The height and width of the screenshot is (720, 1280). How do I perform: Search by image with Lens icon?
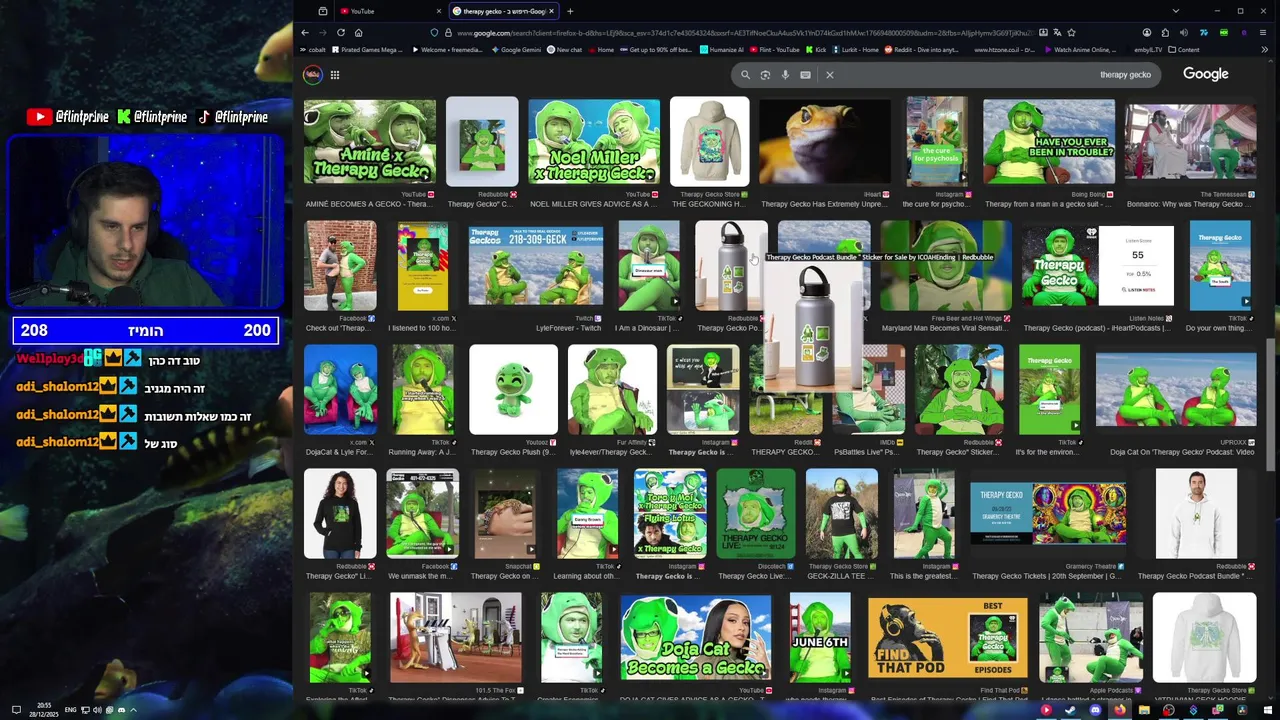coord(765,74)
